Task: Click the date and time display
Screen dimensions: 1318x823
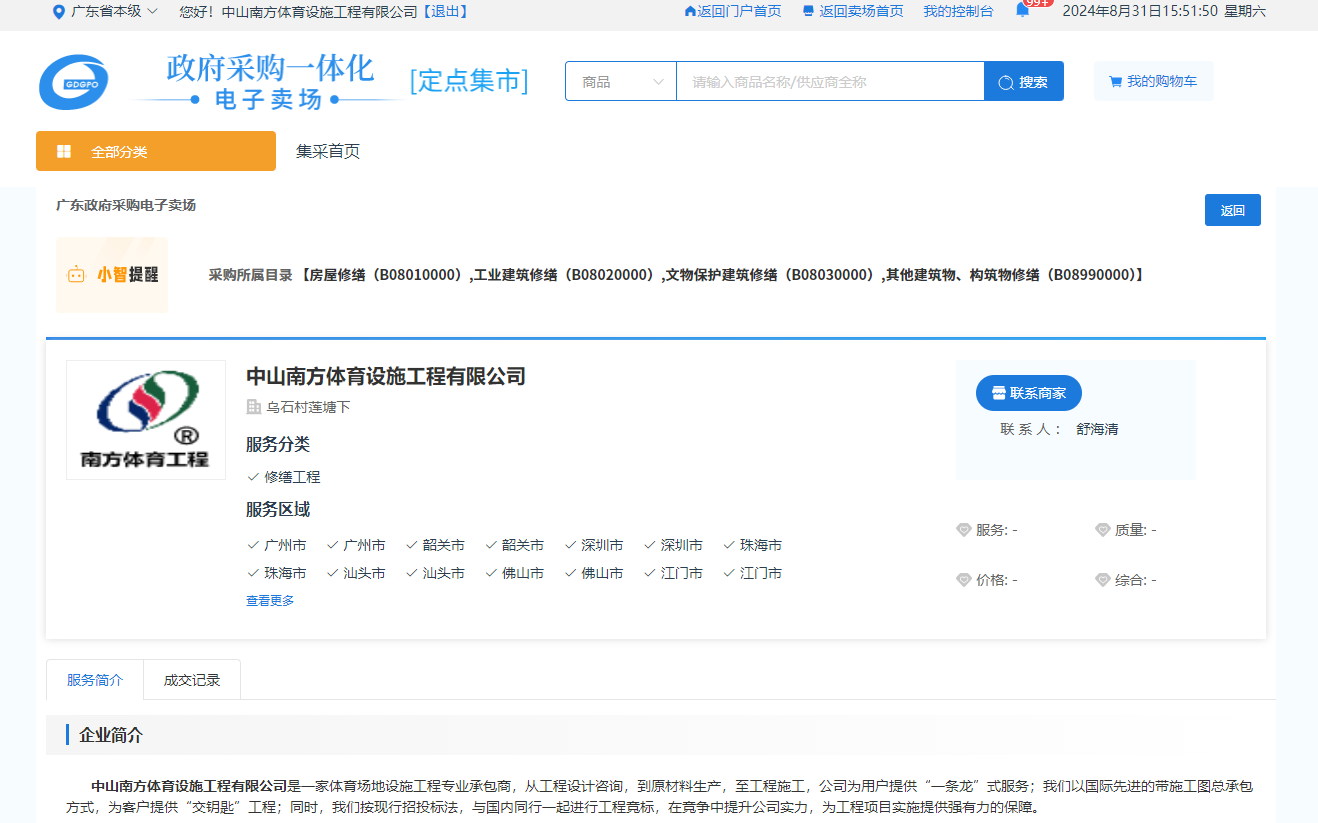Action: pos(1163,11)
